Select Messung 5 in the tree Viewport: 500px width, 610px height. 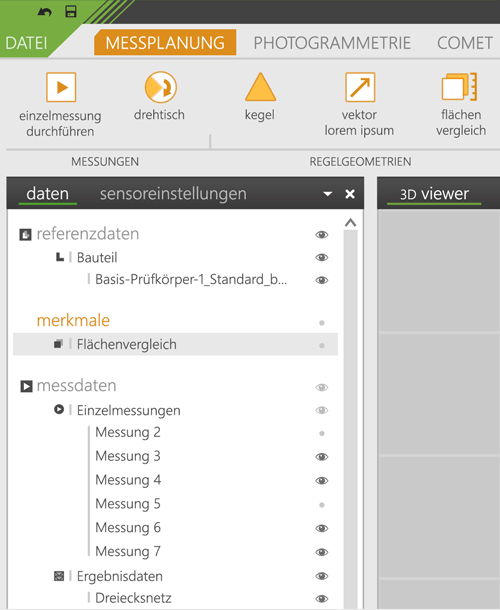pos(128,504)
